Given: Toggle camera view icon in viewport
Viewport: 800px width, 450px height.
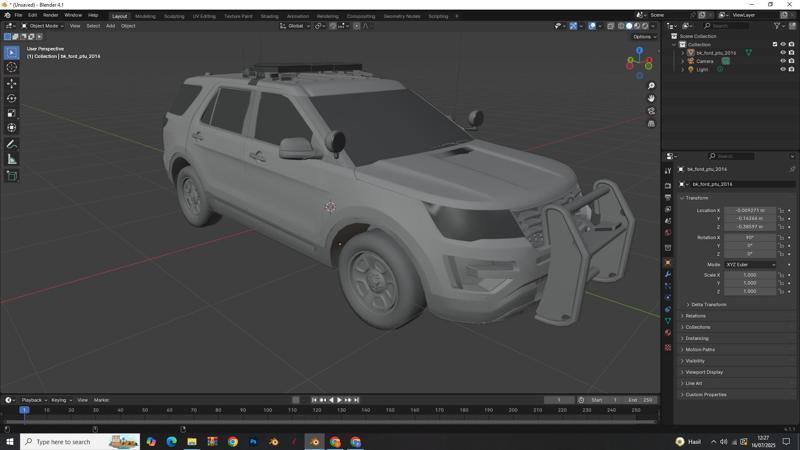Looking at the screenshot, I should click(x=651, y=111).
